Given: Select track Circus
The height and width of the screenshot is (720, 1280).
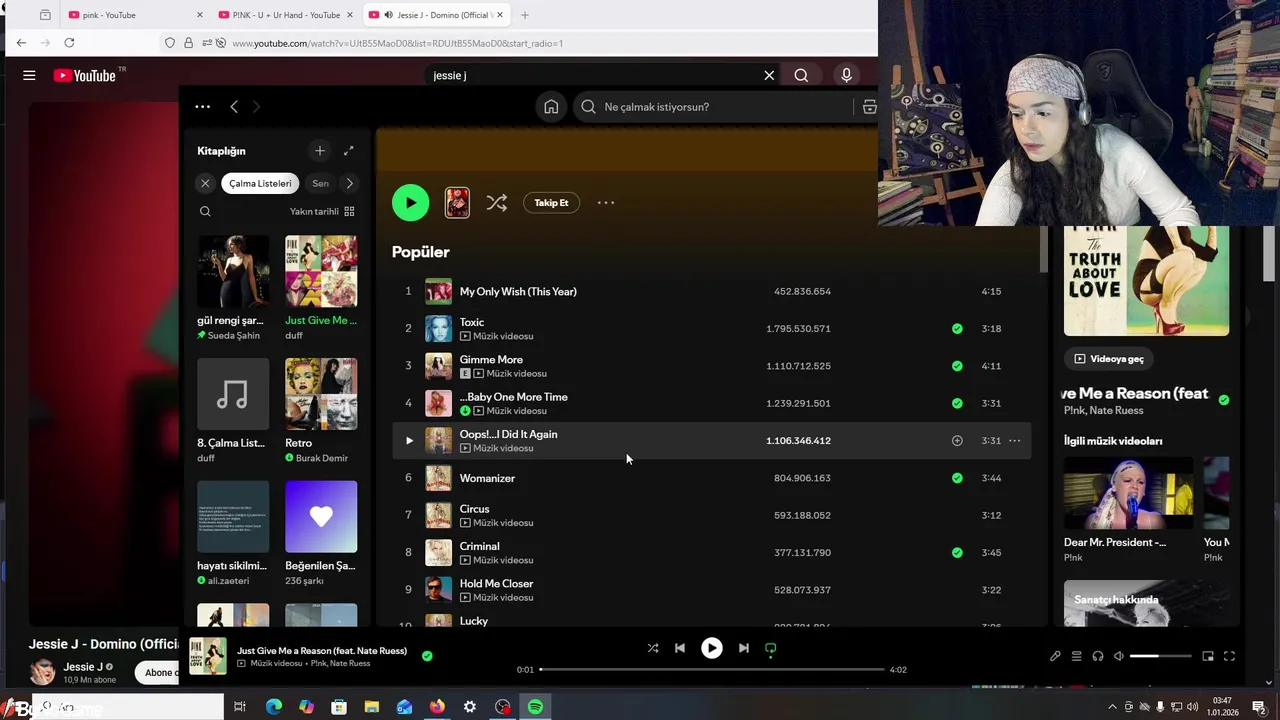Looking at the screenshot, I should [474, 509].
